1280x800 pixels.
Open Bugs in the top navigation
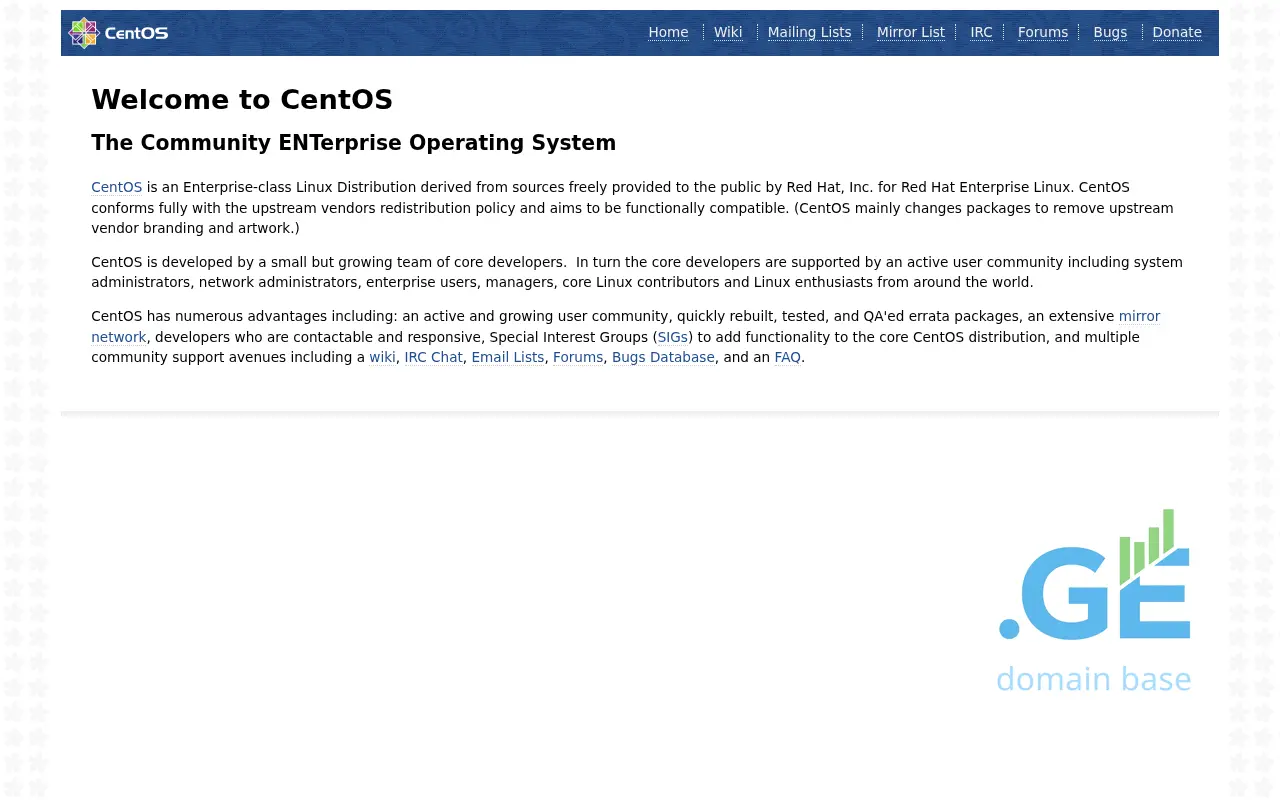[1110, 32]
